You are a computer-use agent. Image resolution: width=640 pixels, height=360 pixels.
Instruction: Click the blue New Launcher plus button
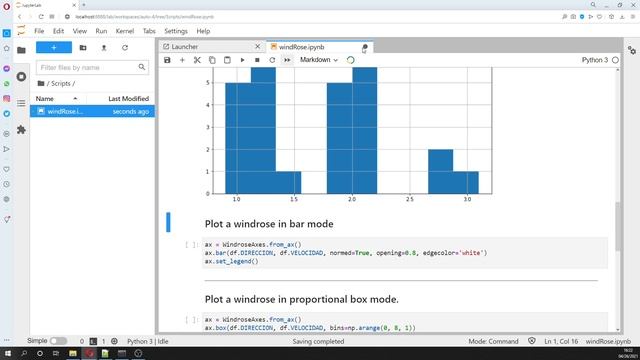point(54,47)
